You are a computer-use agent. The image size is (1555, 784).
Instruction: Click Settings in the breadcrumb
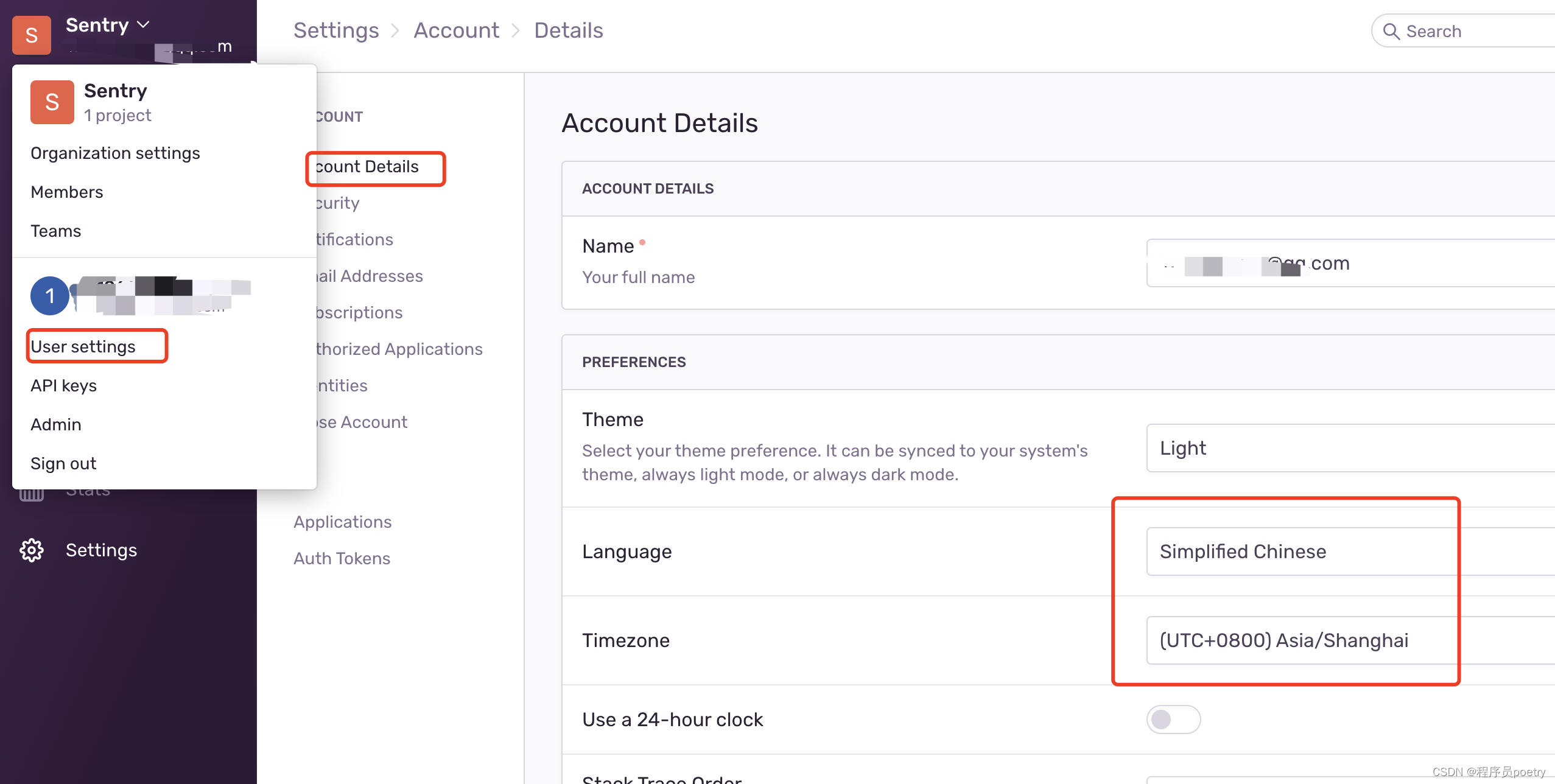336,30
